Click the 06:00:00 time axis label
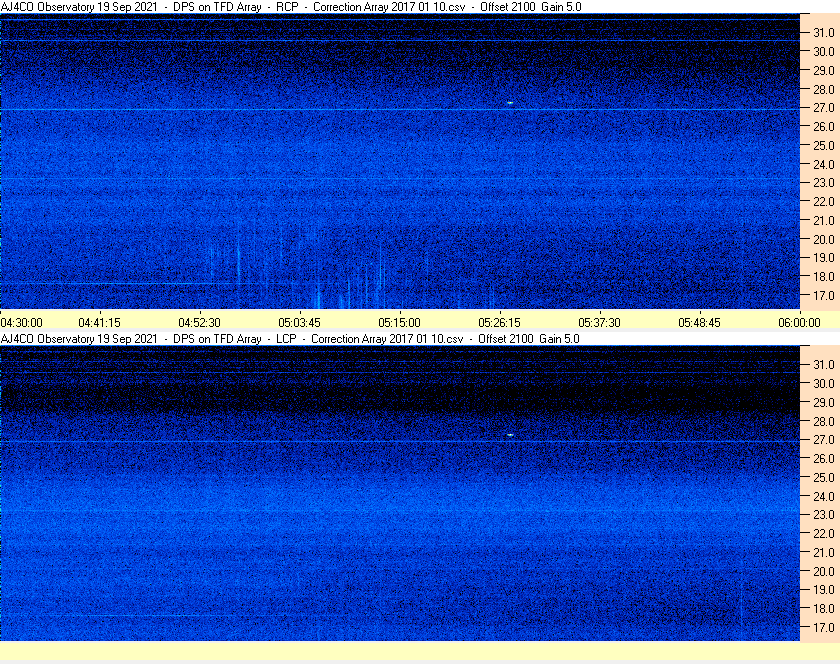The image size is (840, 664). click(x=799, y=323)
